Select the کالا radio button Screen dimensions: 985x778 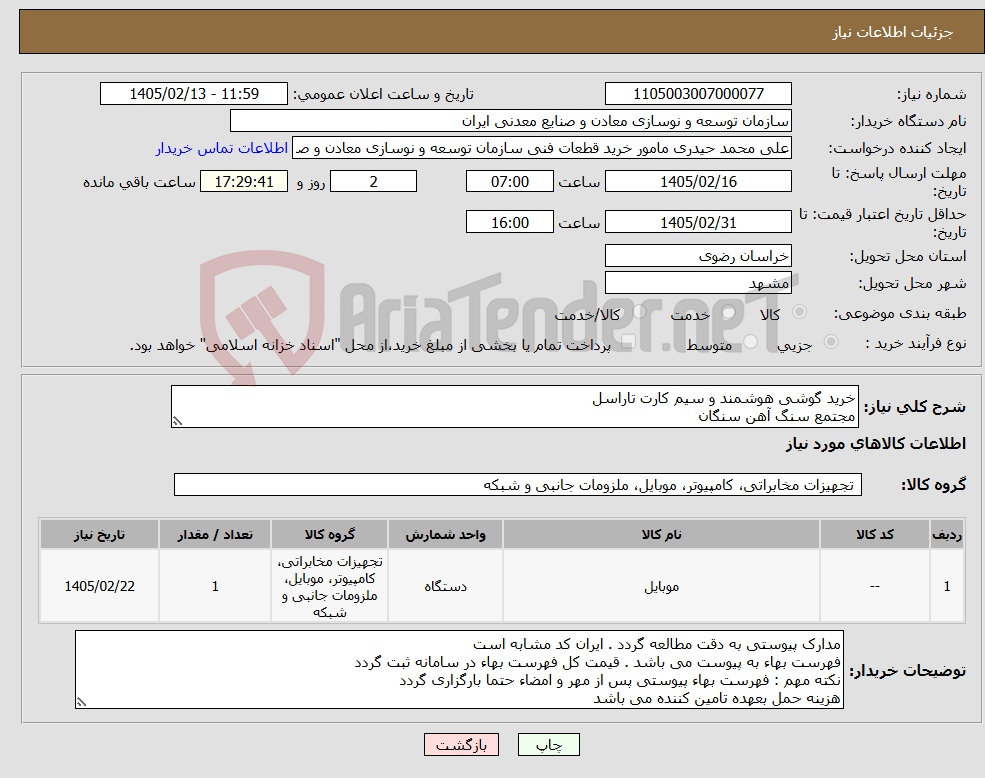coord(800,312)
